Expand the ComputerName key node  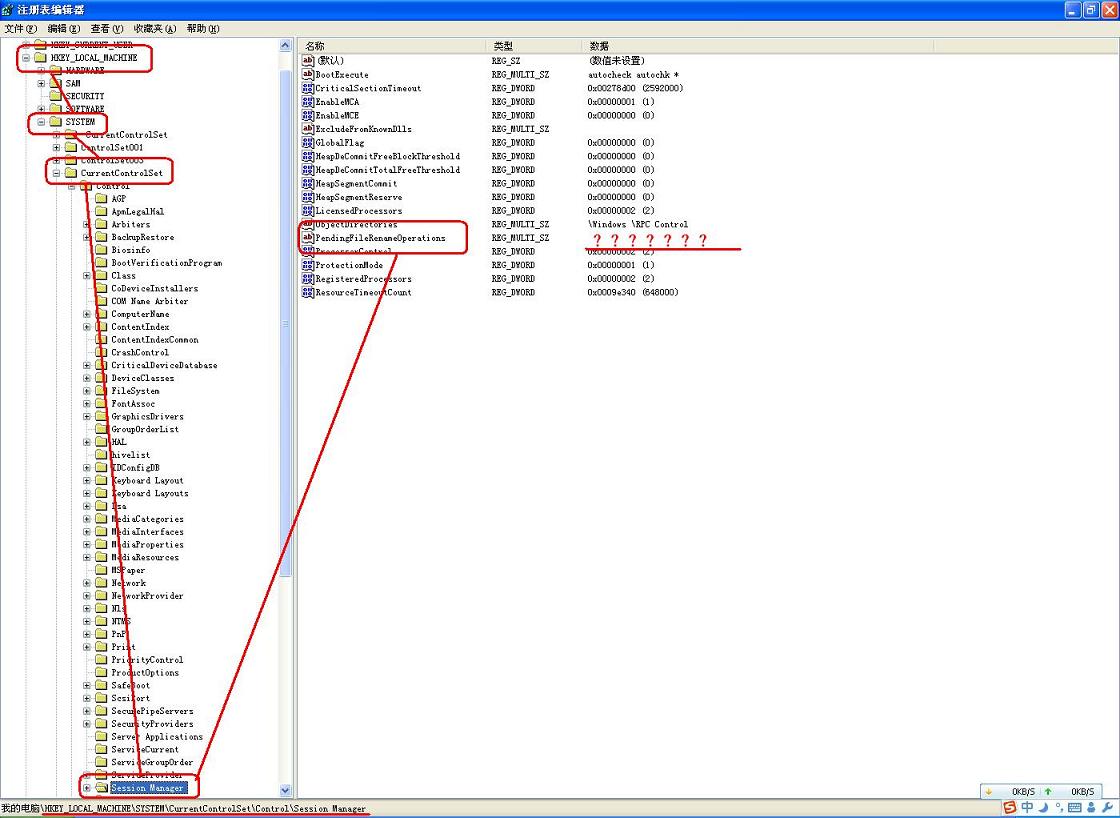click(87, 314)
